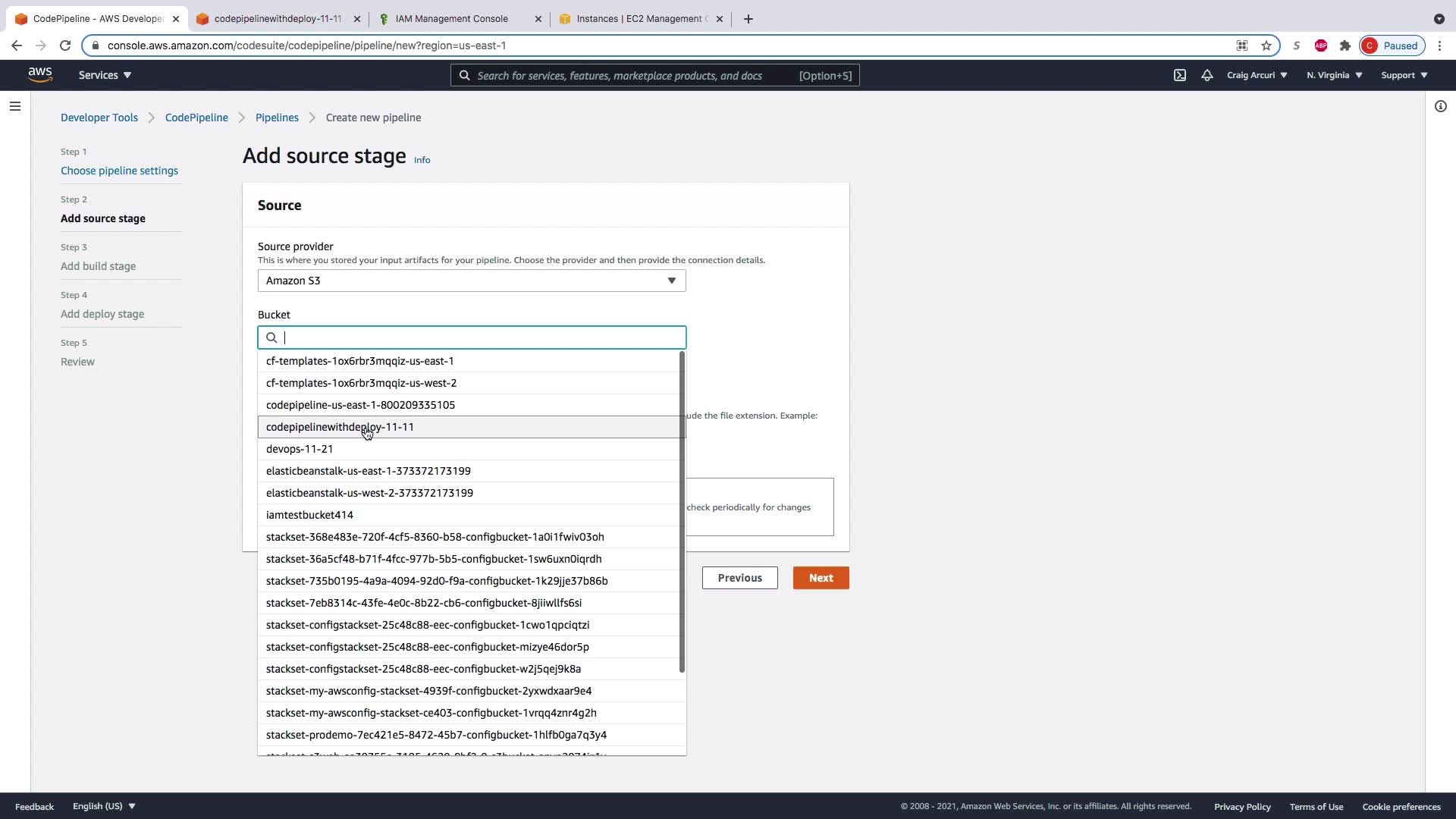Switch to the IAM Management Console tab
Image resolution: width=1456 pixels, height=819 pixels.
[451, 19]
